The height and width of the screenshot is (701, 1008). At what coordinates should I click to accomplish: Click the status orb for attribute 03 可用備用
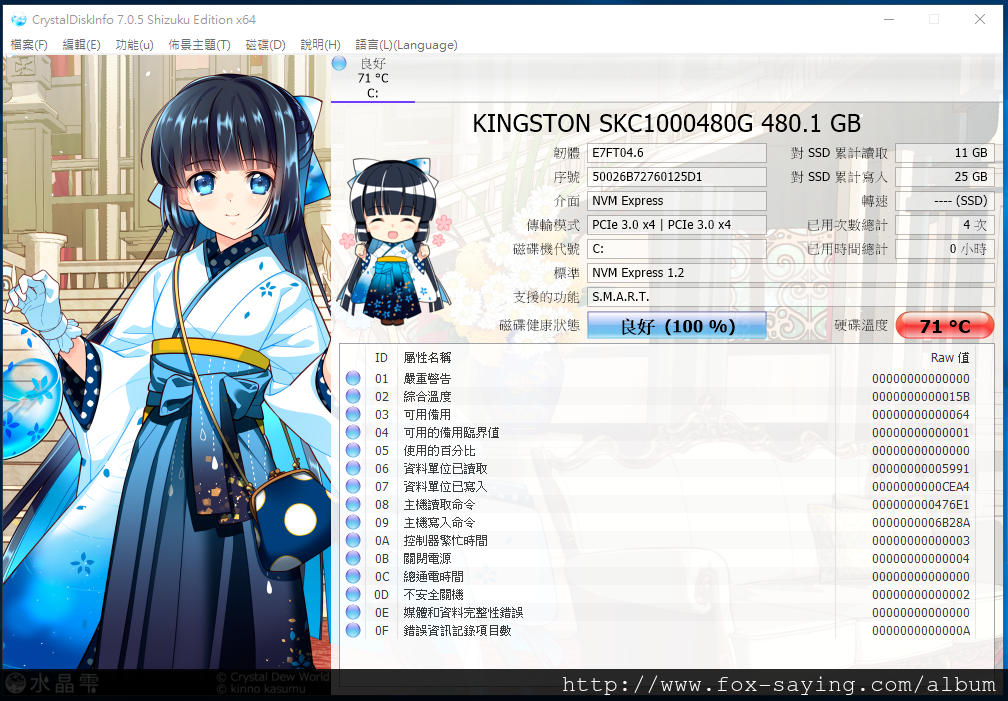(x=353, y=414)
